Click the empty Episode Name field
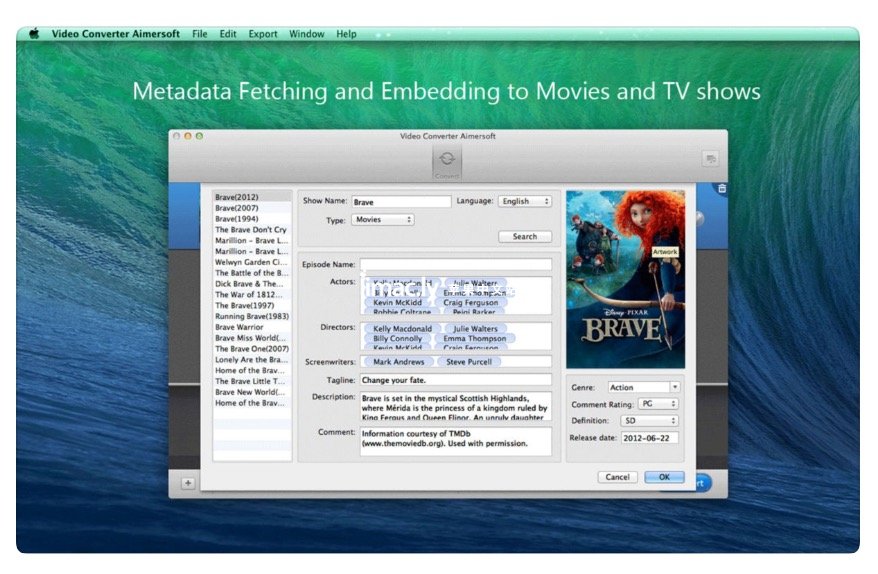 click(x=455, y=264)
